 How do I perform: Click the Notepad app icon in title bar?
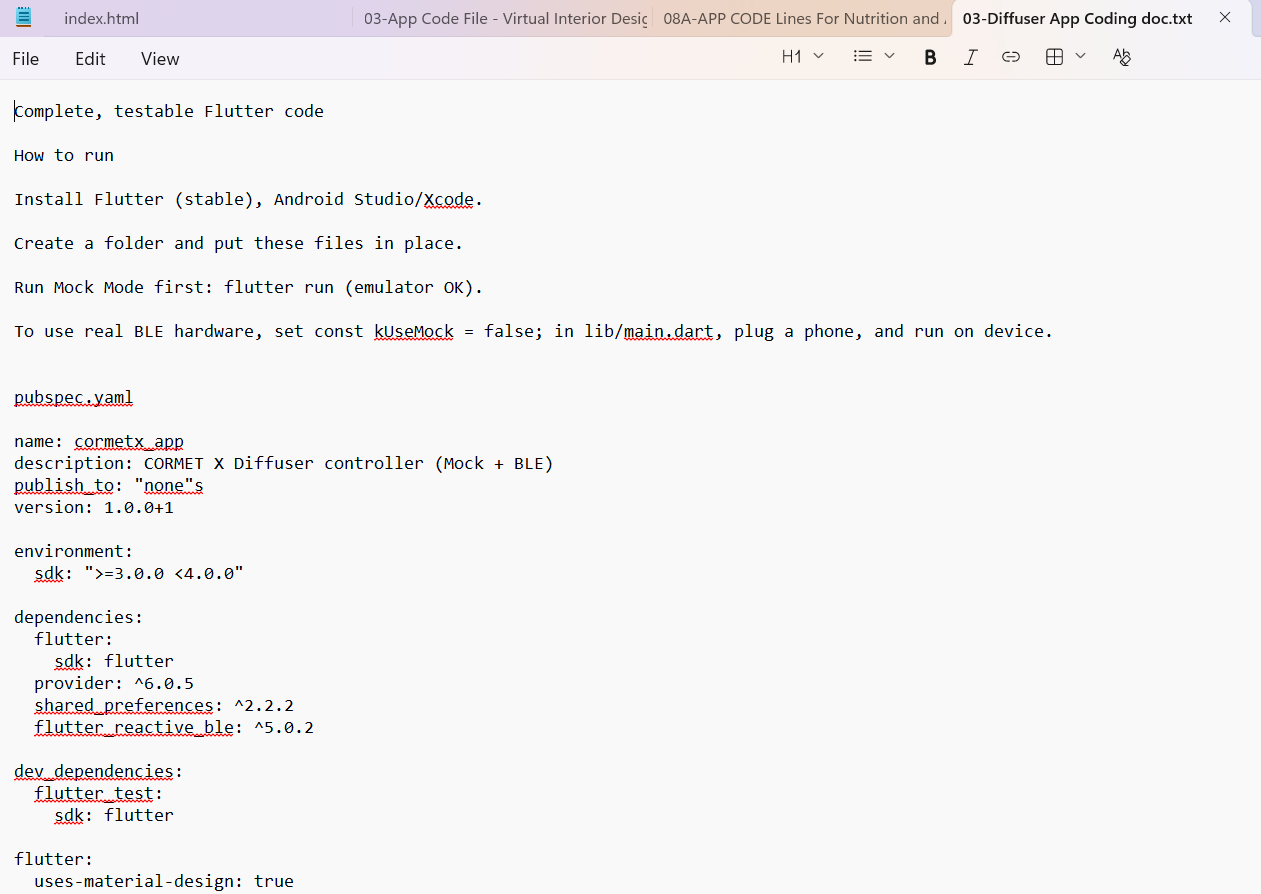(24, 17)
